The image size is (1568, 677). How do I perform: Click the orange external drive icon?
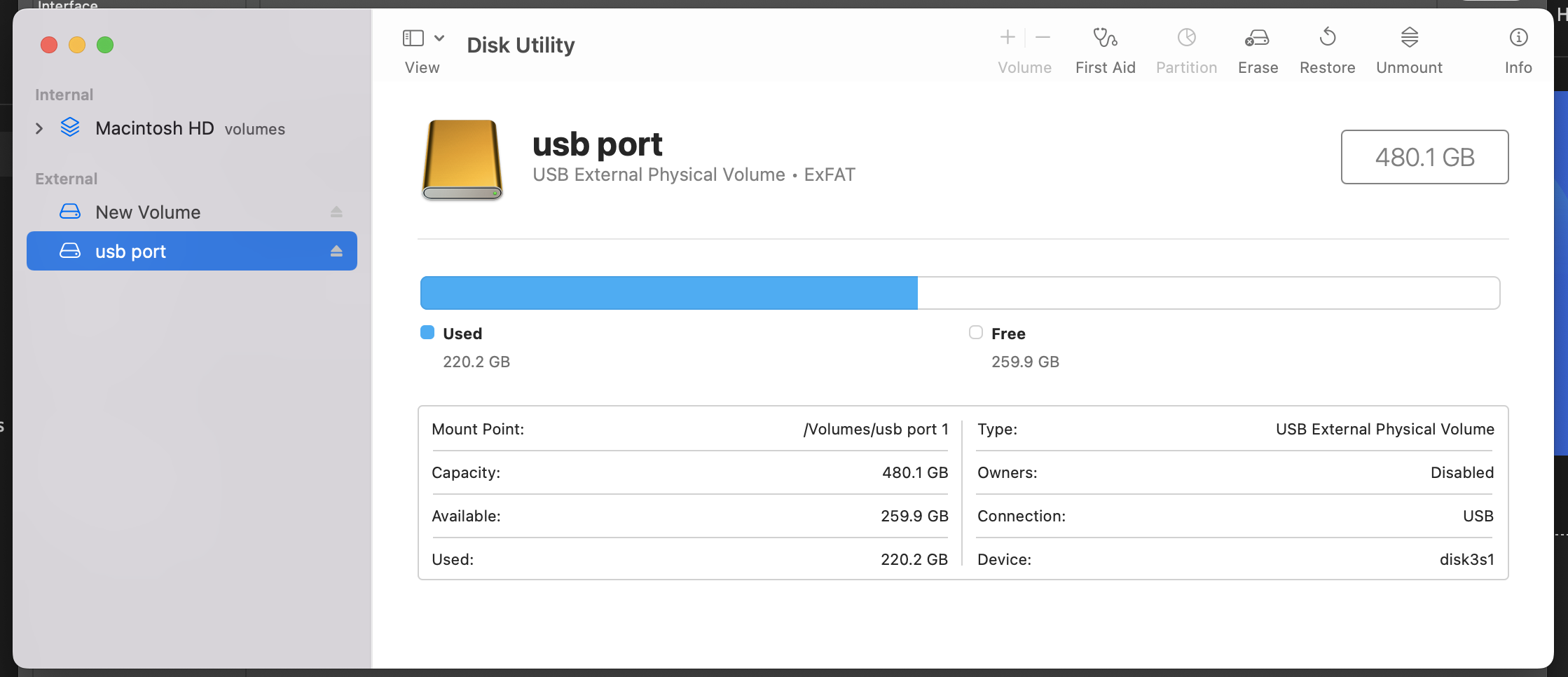click(x=461, y=160)
